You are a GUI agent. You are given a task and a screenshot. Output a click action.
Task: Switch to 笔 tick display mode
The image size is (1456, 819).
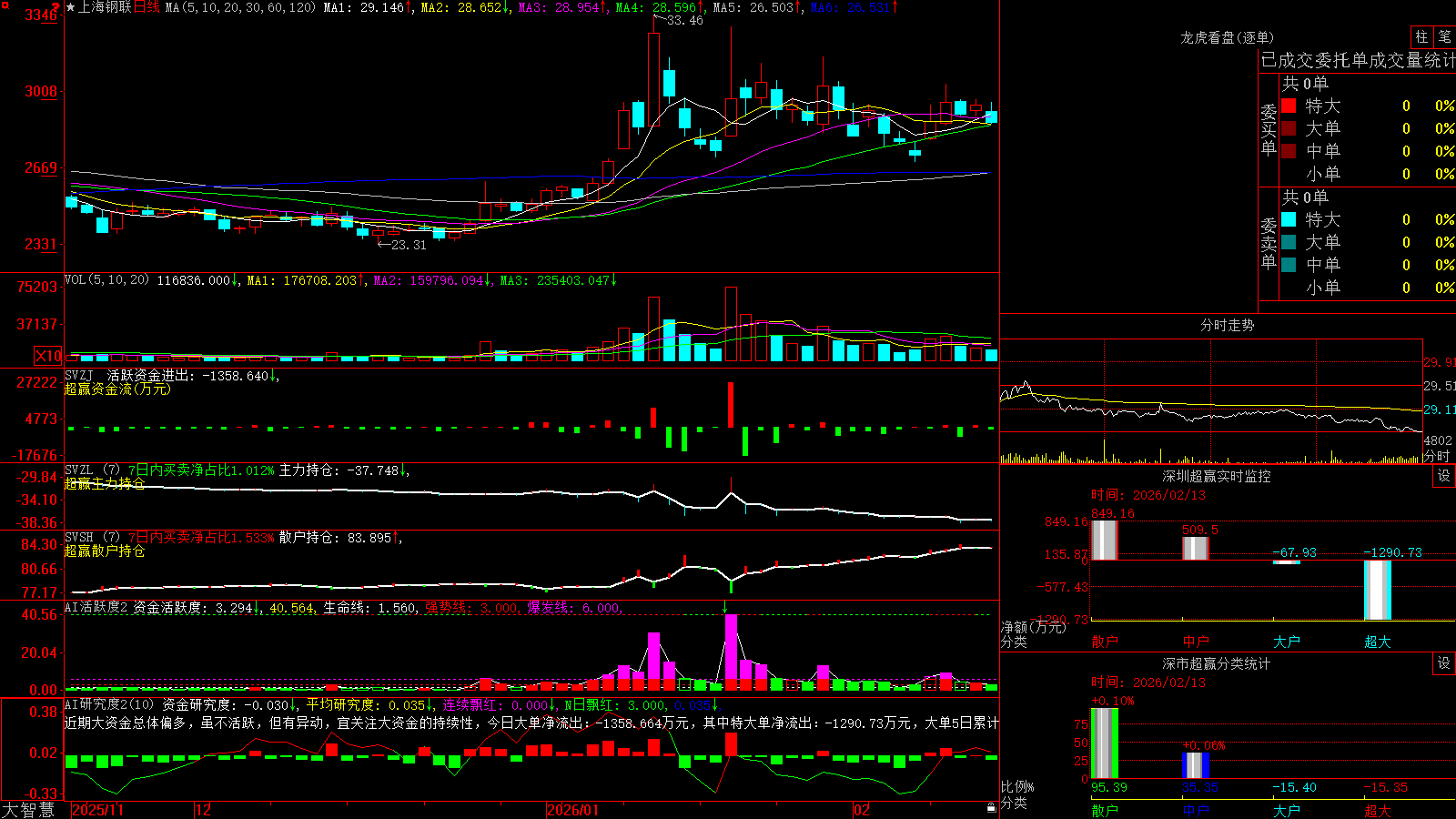(1444, 36)
